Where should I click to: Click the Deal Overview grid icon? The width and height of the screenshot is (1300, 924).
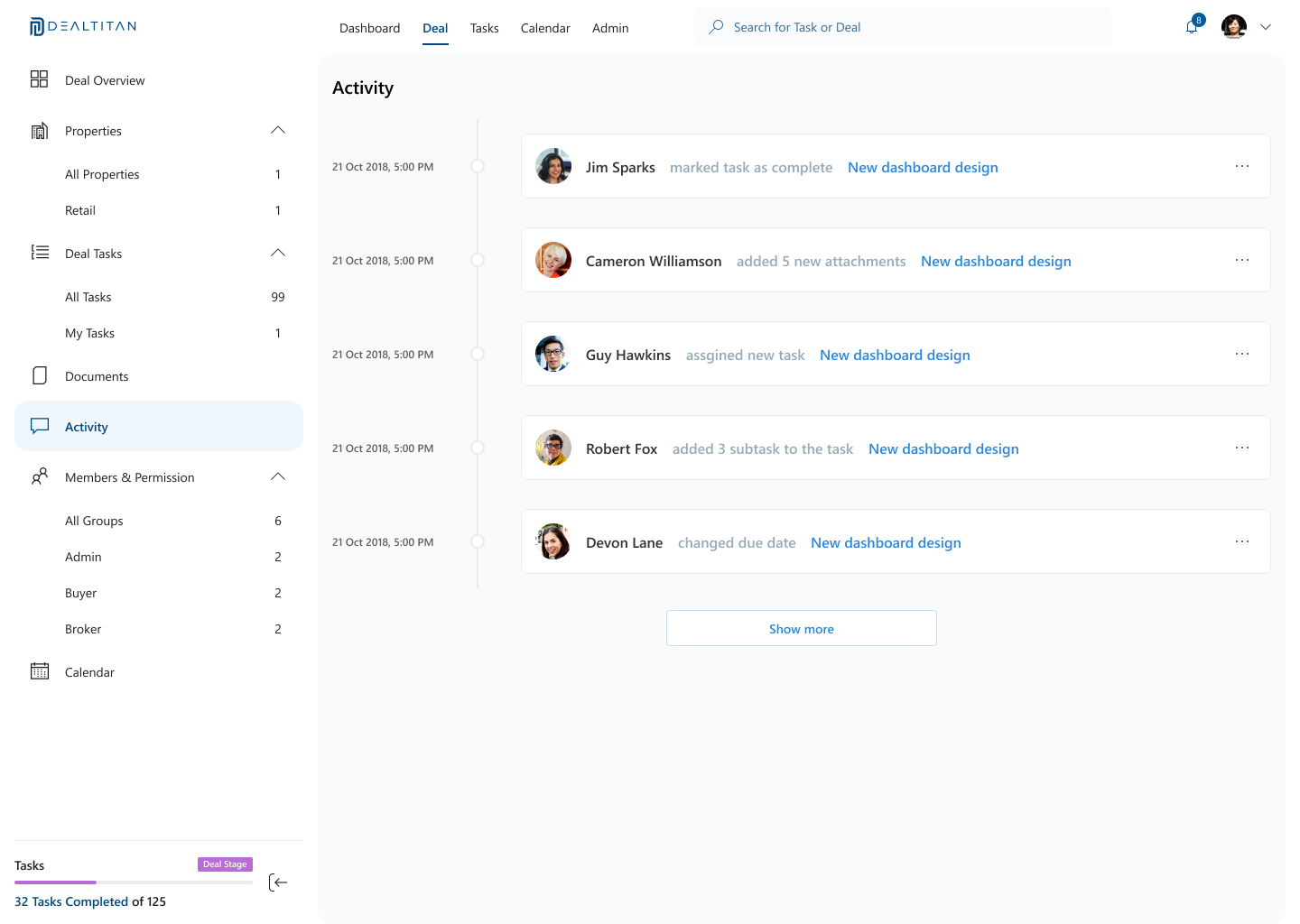[39, 79]
